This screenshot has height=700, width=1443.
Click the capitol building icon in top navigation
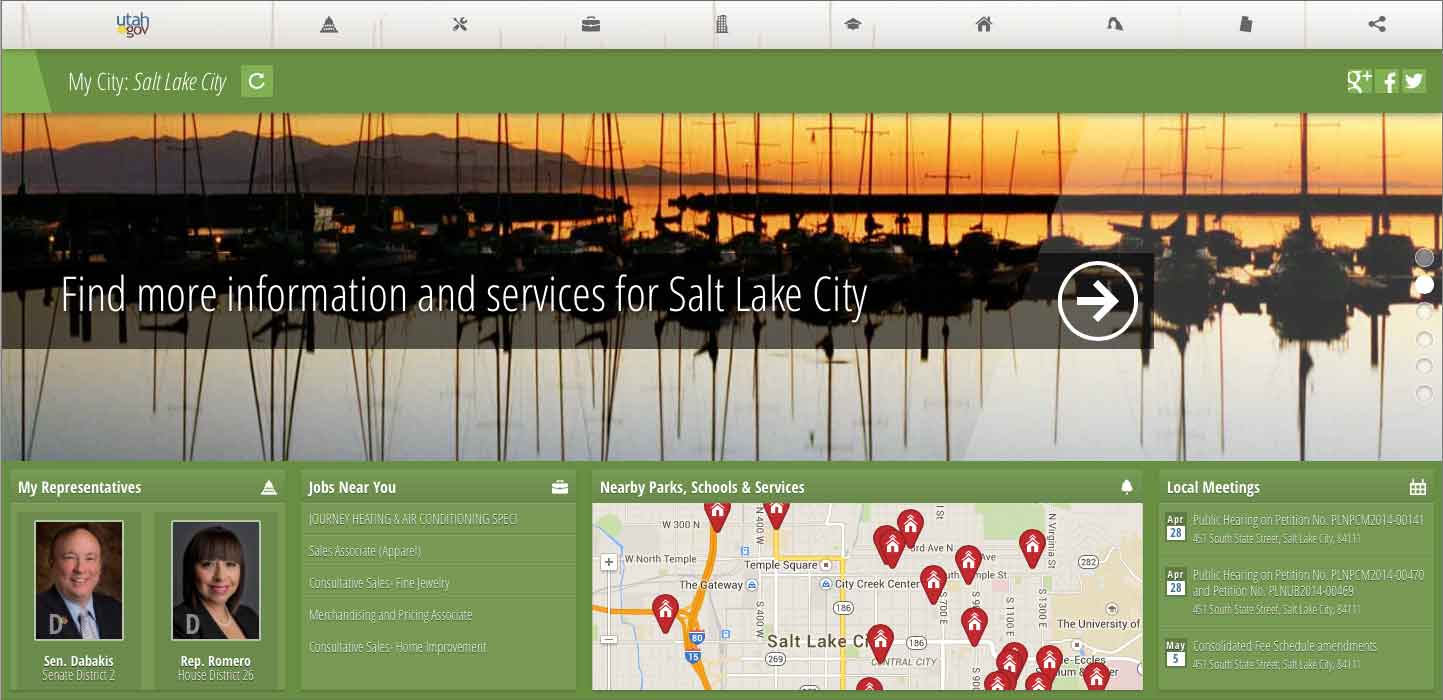pos(329,24)
